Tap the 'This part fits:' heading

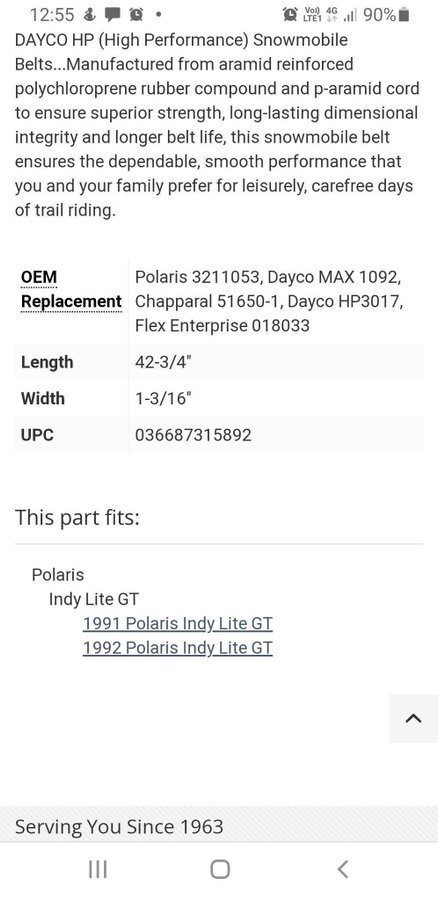point(77,518)
